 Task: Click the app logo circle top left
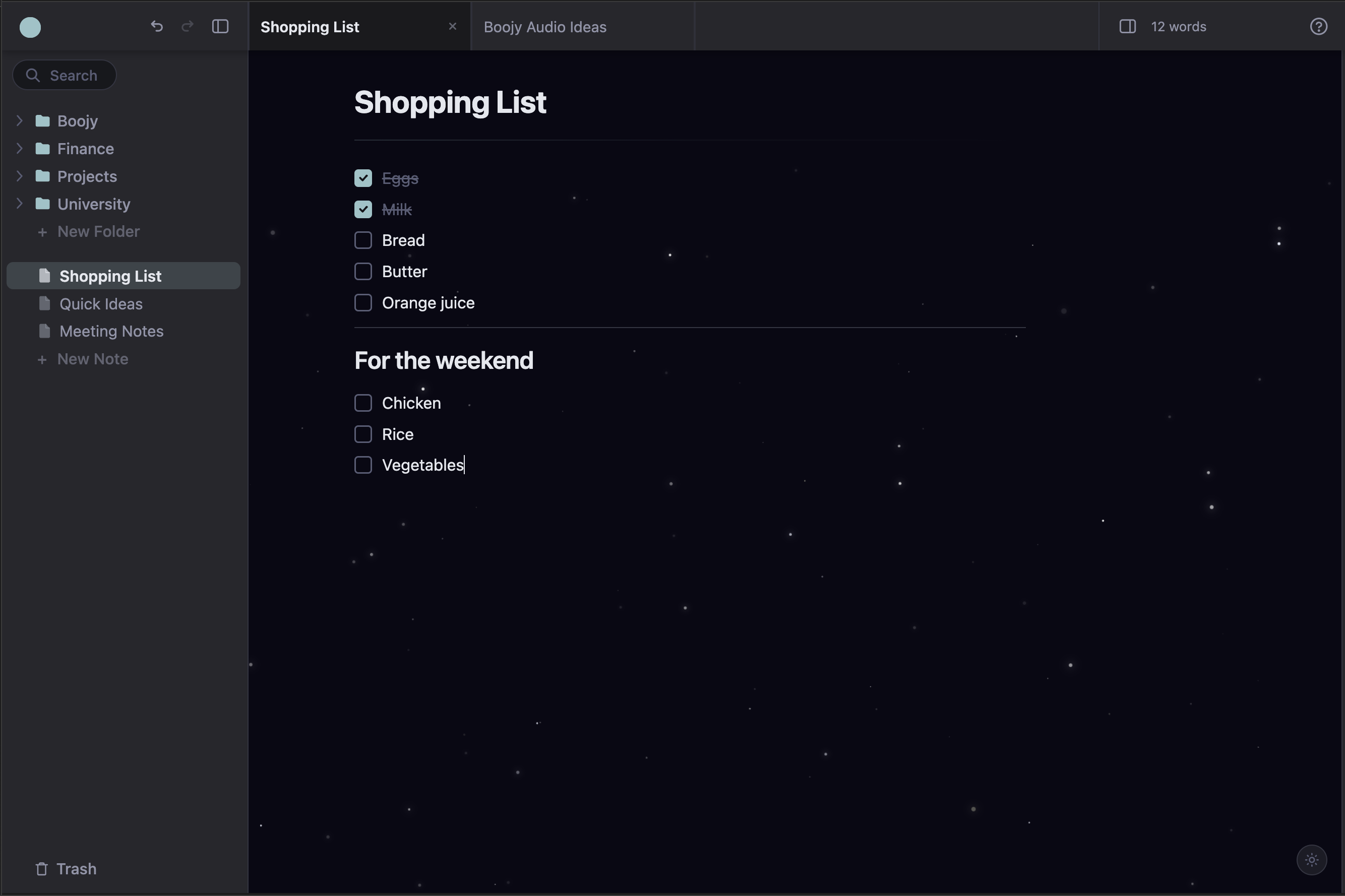[x=29, y=27]
